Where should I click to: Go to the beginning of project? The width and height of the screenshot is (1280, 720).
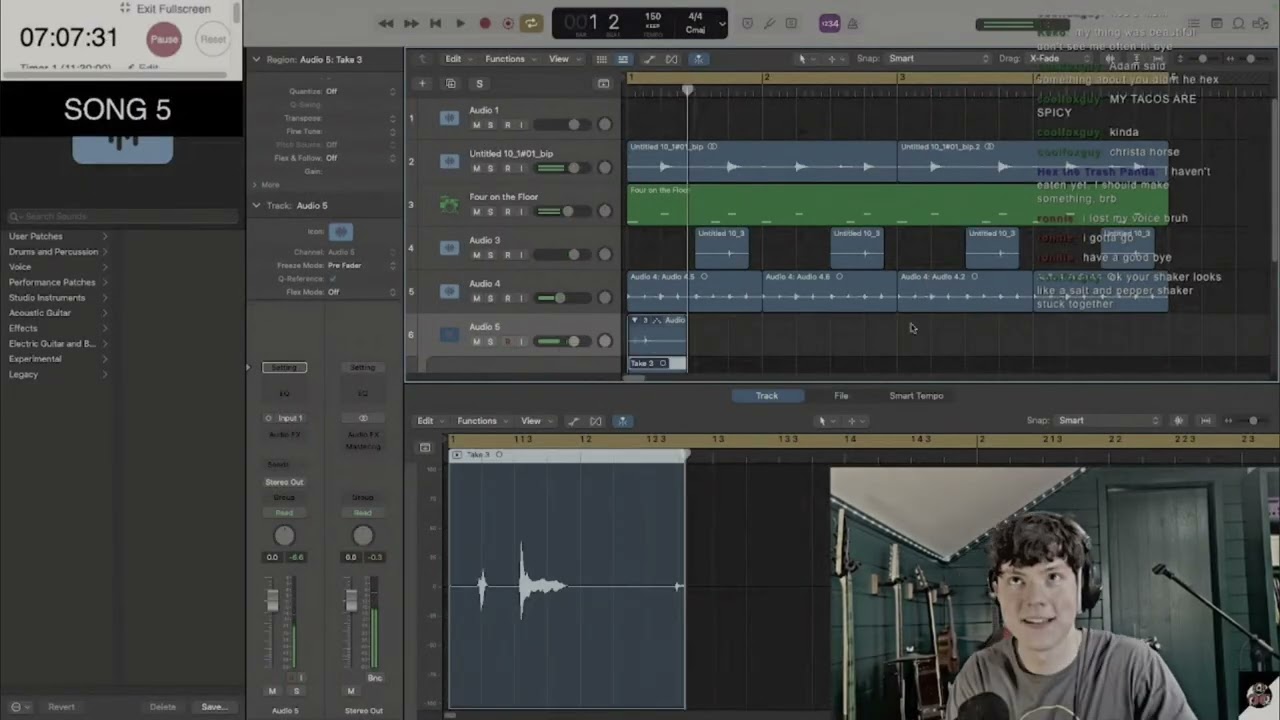coord(435,23)
